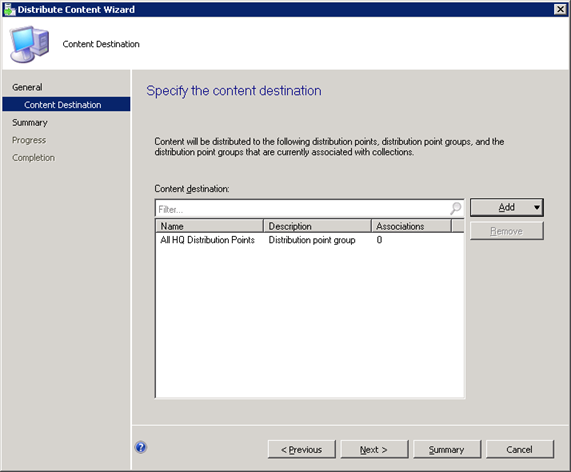
Task: Select the Progress step in sidebar
Action: [29, 140]
